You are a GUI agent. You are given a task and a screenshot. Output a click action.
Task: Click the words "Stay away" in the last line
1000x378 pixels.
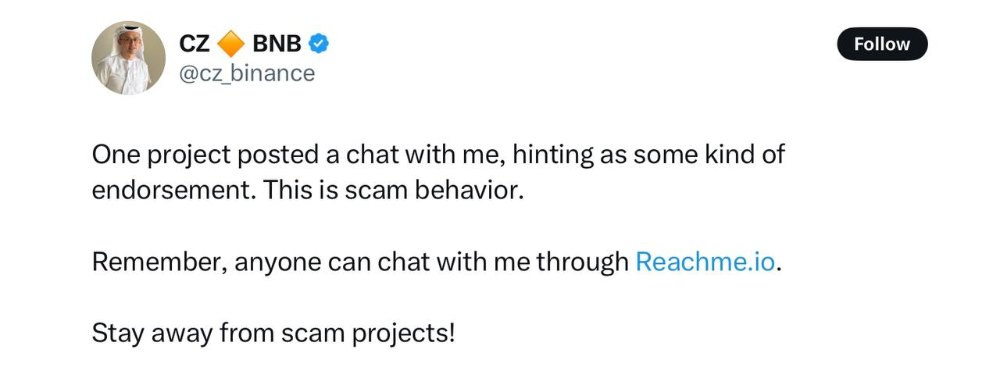[x=152, y=334]
